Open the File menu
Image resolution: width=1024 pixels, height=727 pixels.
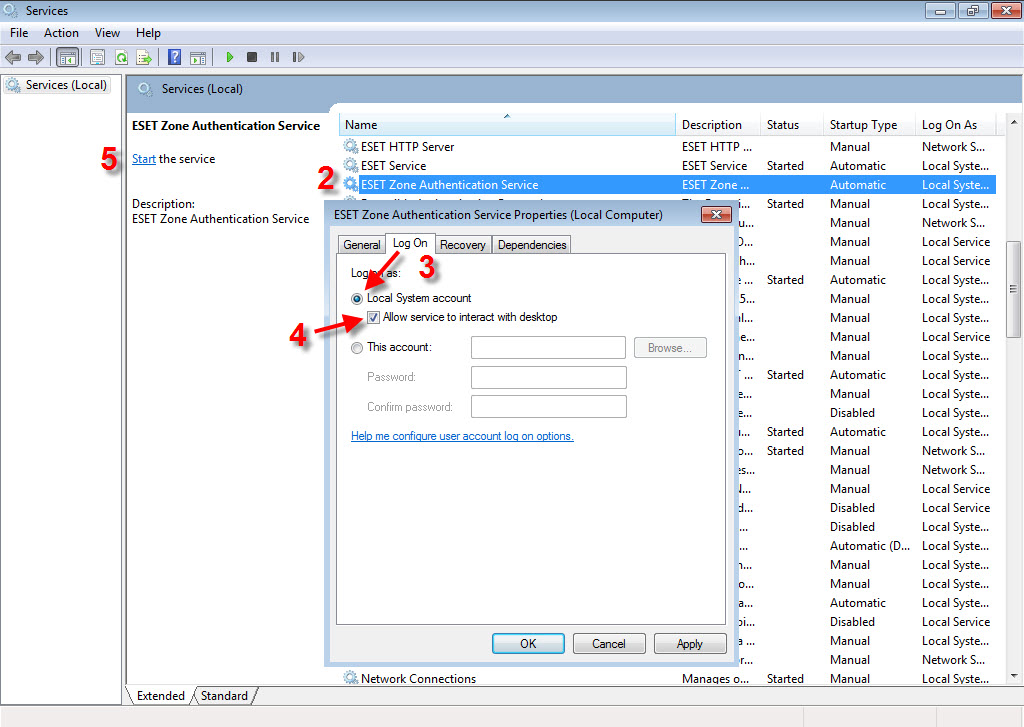coord(19,33)
